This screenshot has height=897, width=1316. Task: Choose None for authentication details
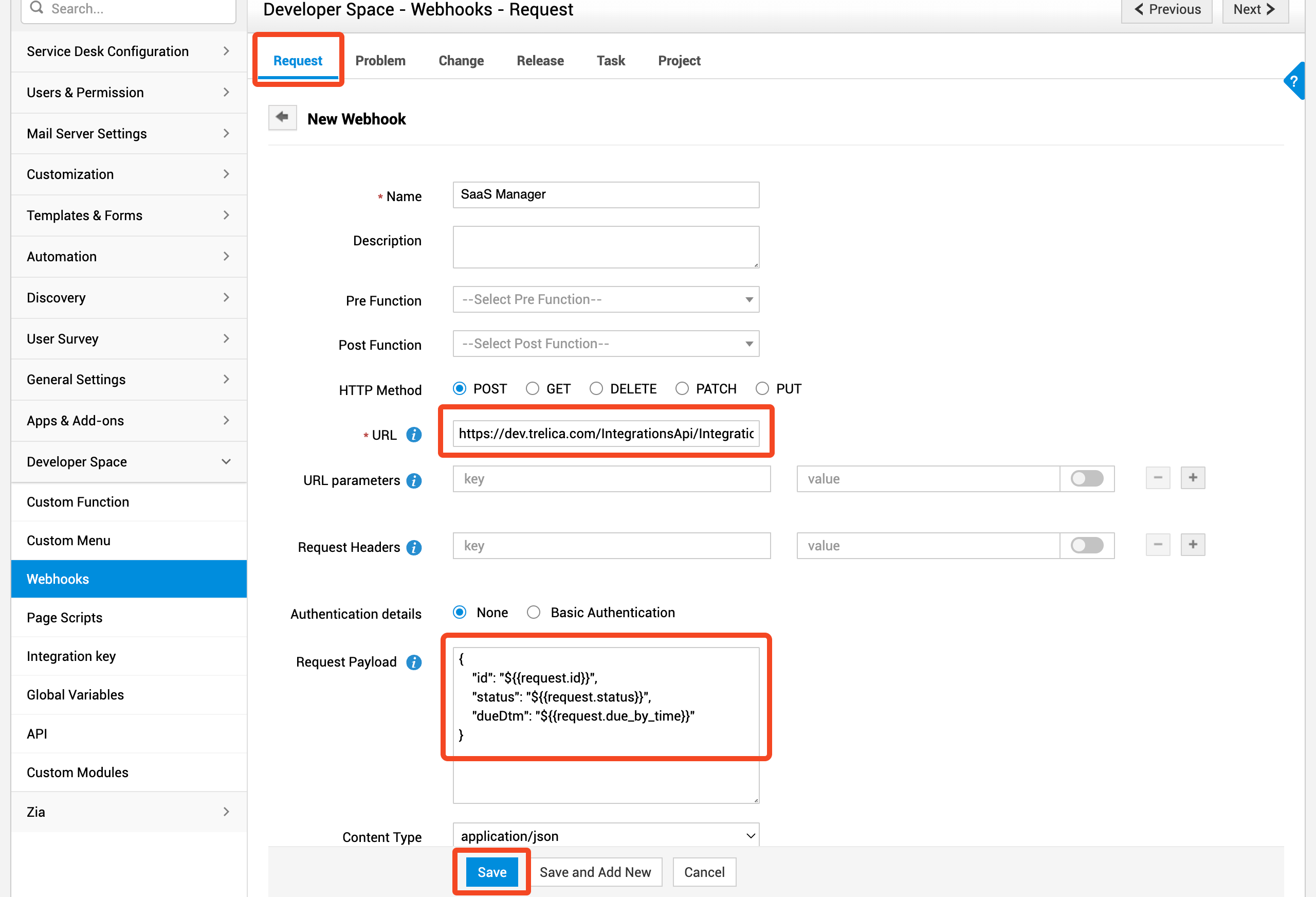click(x=460, y=613)
